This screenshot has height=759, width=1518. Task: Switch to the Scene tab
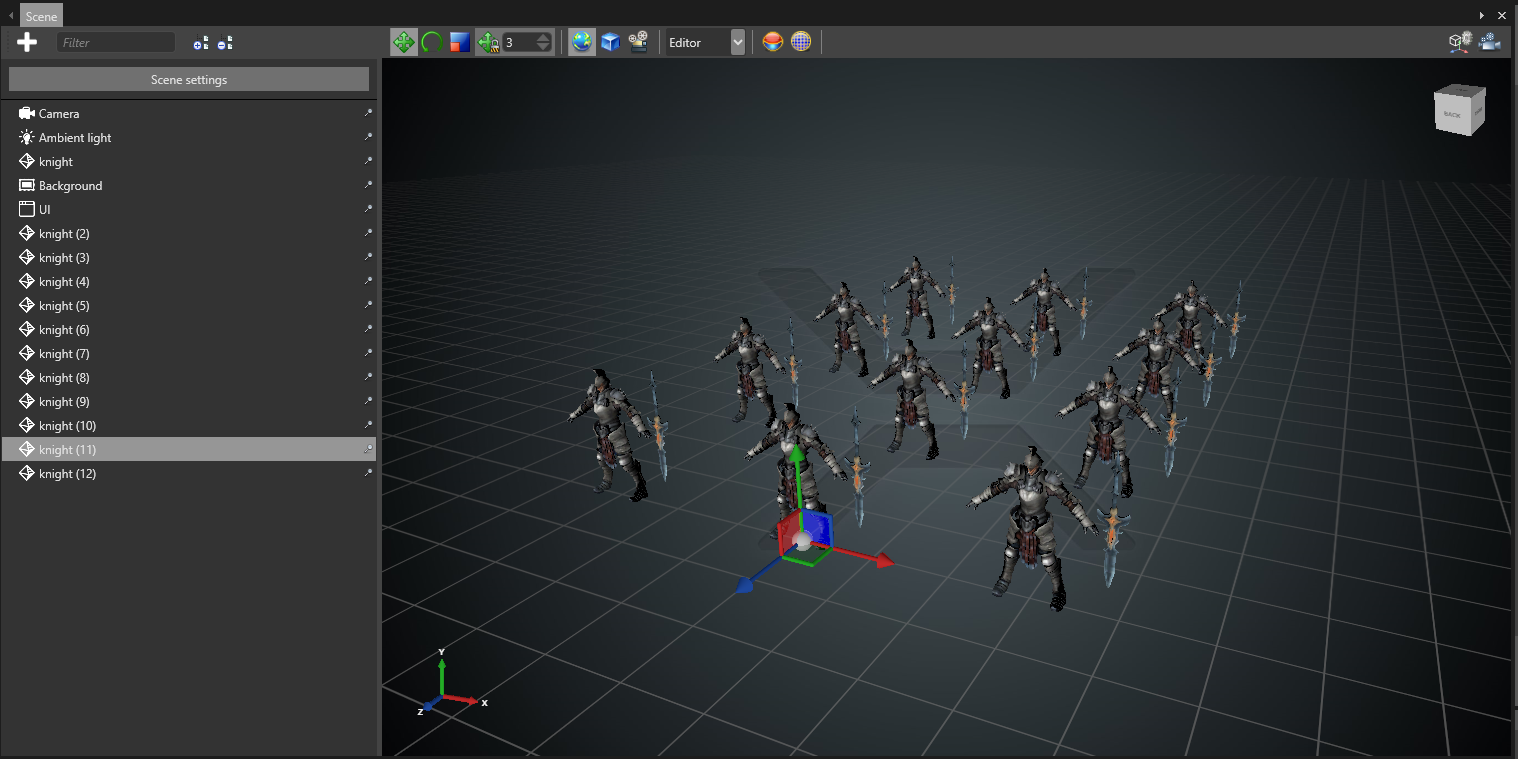pyautogui.click(x=40, y=15)
